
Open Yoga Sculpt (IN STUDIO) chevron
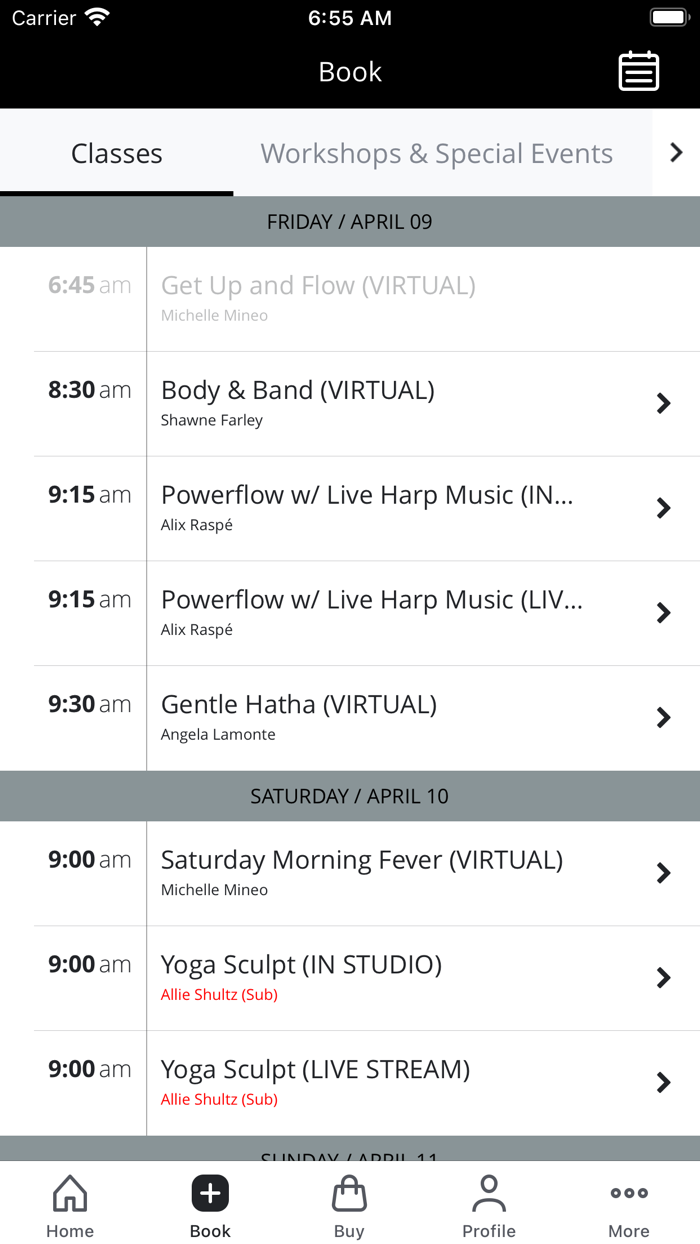point(663,978)
